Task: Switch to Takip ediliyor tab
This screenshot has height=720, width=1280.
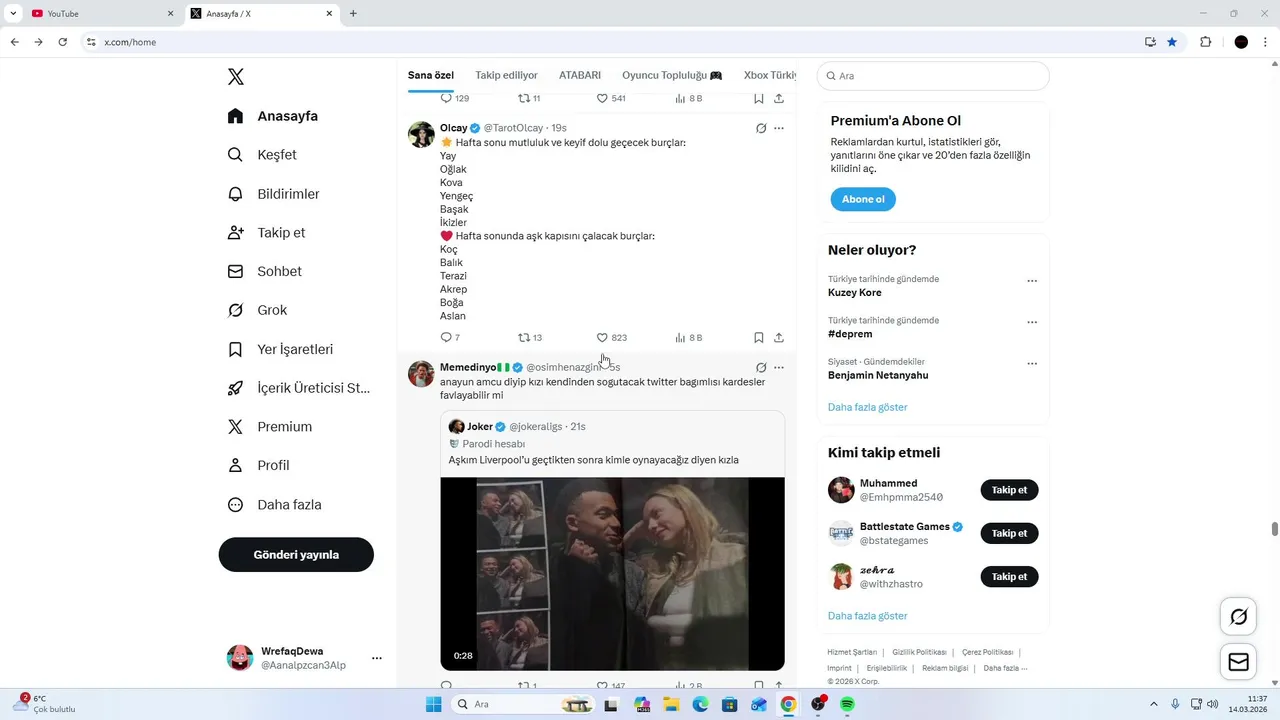Action: 506,75
